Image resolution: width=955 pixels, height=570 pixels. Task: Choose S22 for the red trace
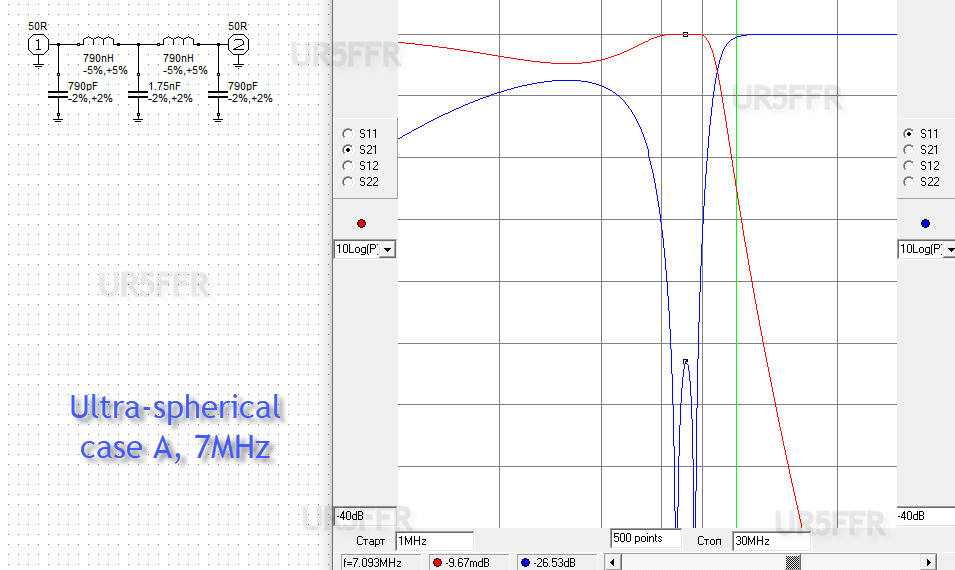pos(348,181)
